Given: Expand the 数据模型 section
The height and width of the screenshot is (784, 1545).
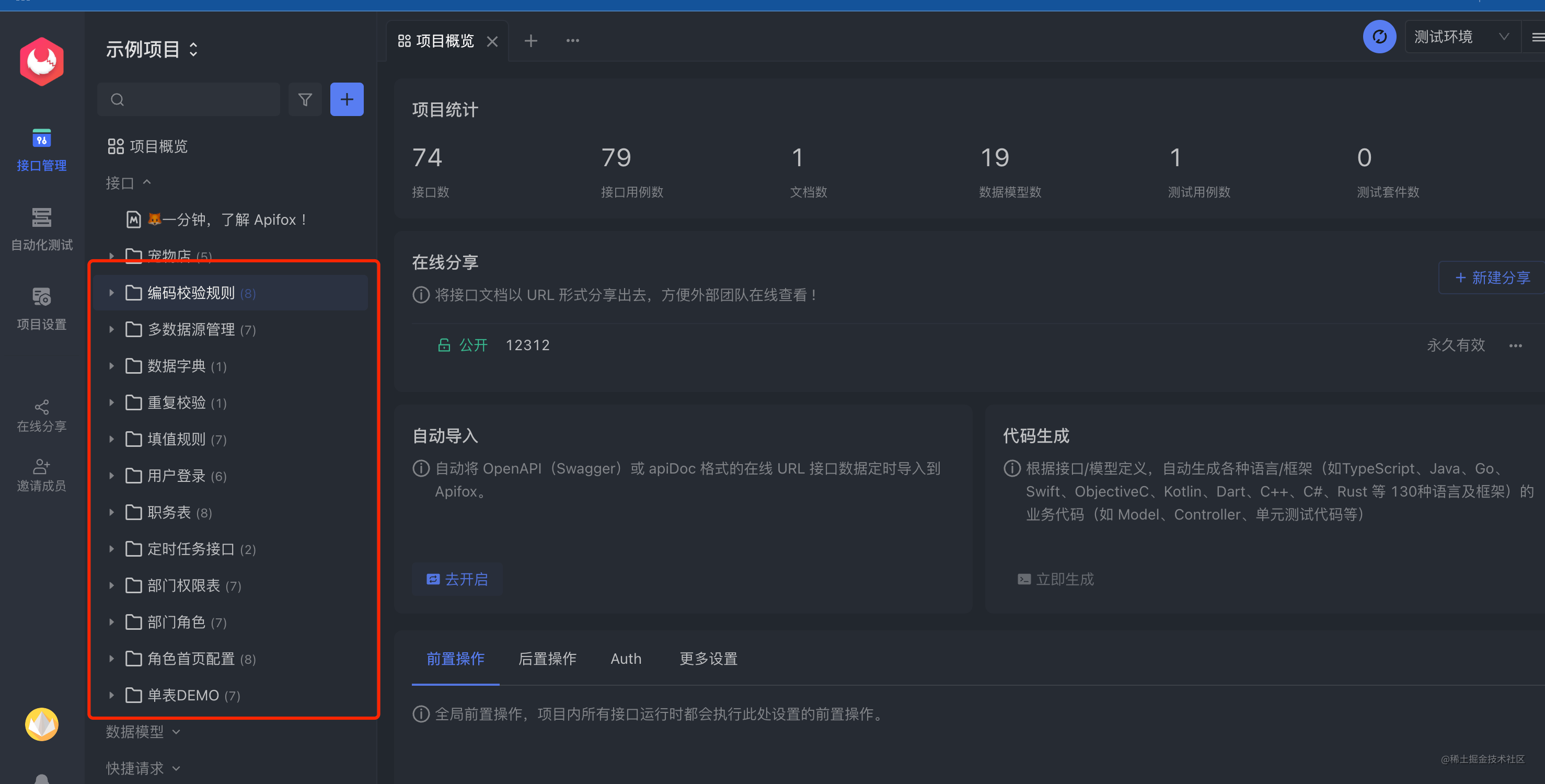Looking at the screenshot, I should pyautogui.click(x=143, y=732).
